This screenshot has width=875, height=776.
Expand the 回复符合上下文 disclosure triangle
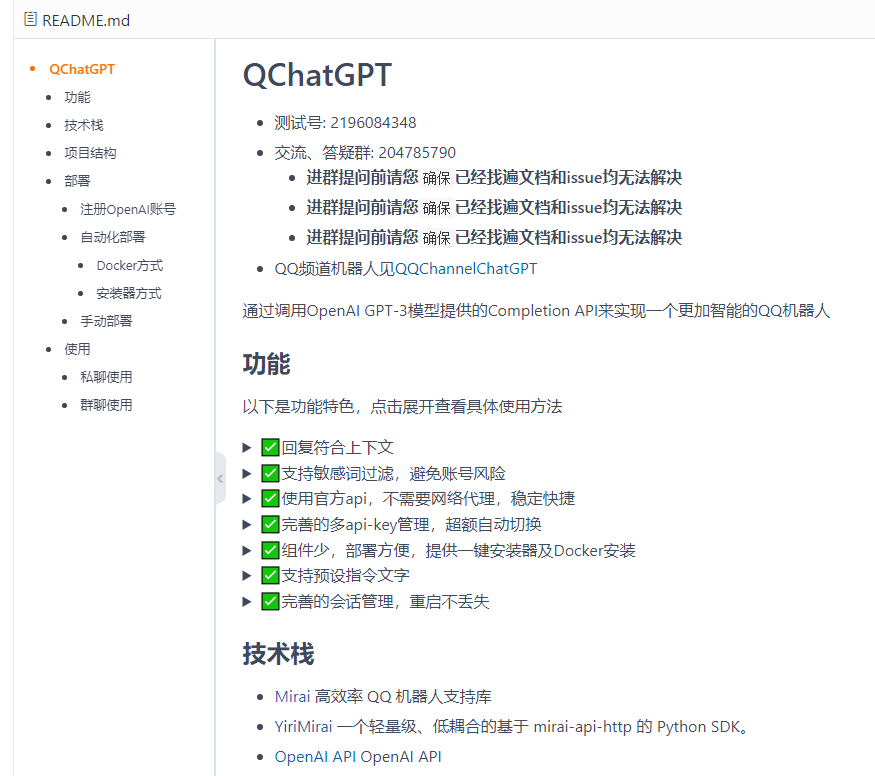click(247, 447)
